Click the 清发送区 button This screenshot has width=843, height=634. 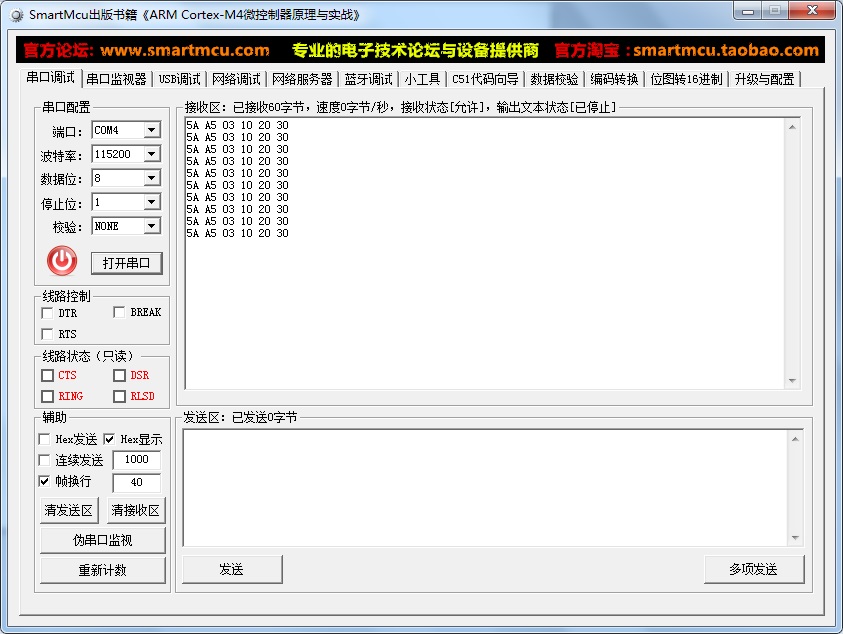[x=69, y=510]
